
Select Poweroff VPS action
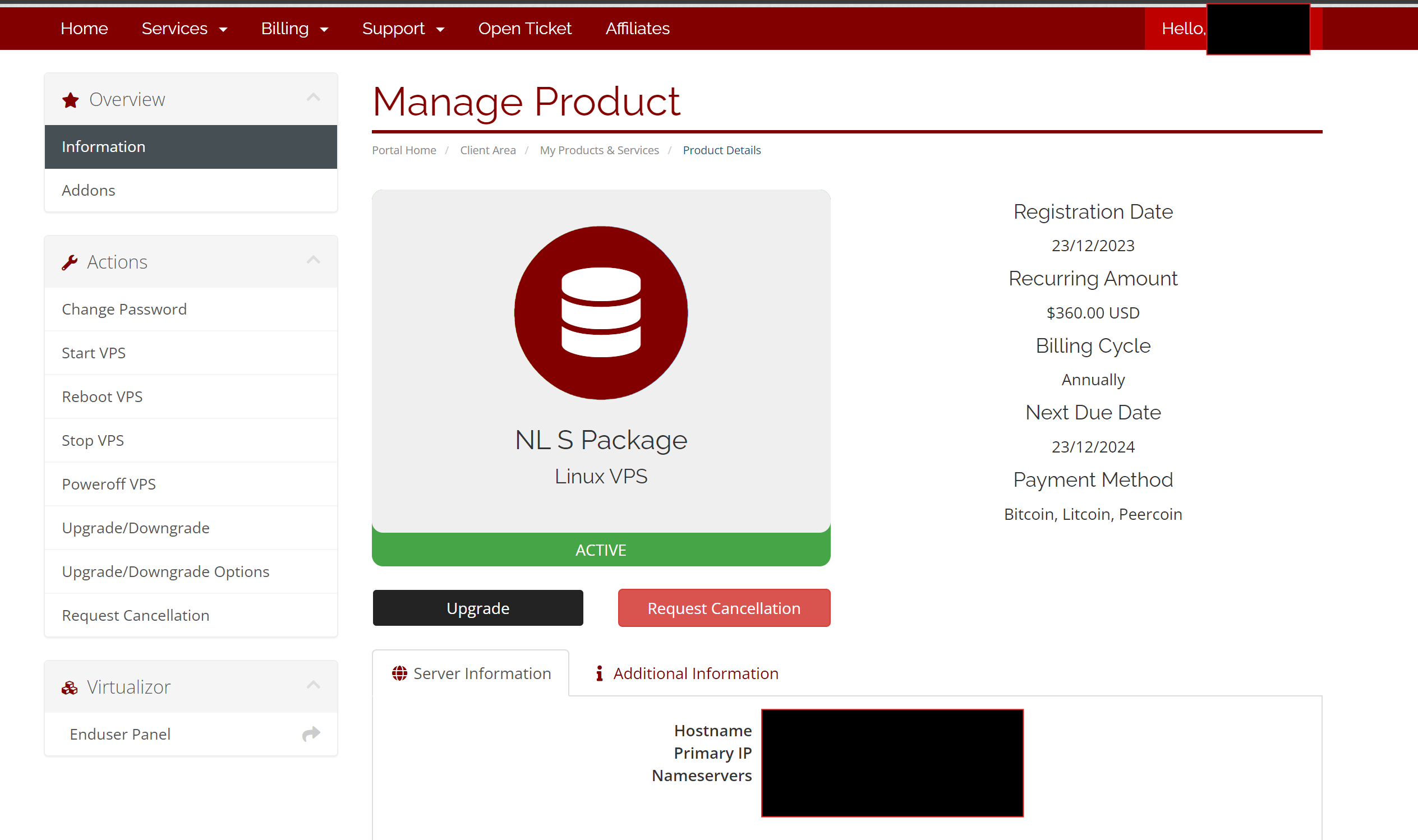tap(191, 484)
